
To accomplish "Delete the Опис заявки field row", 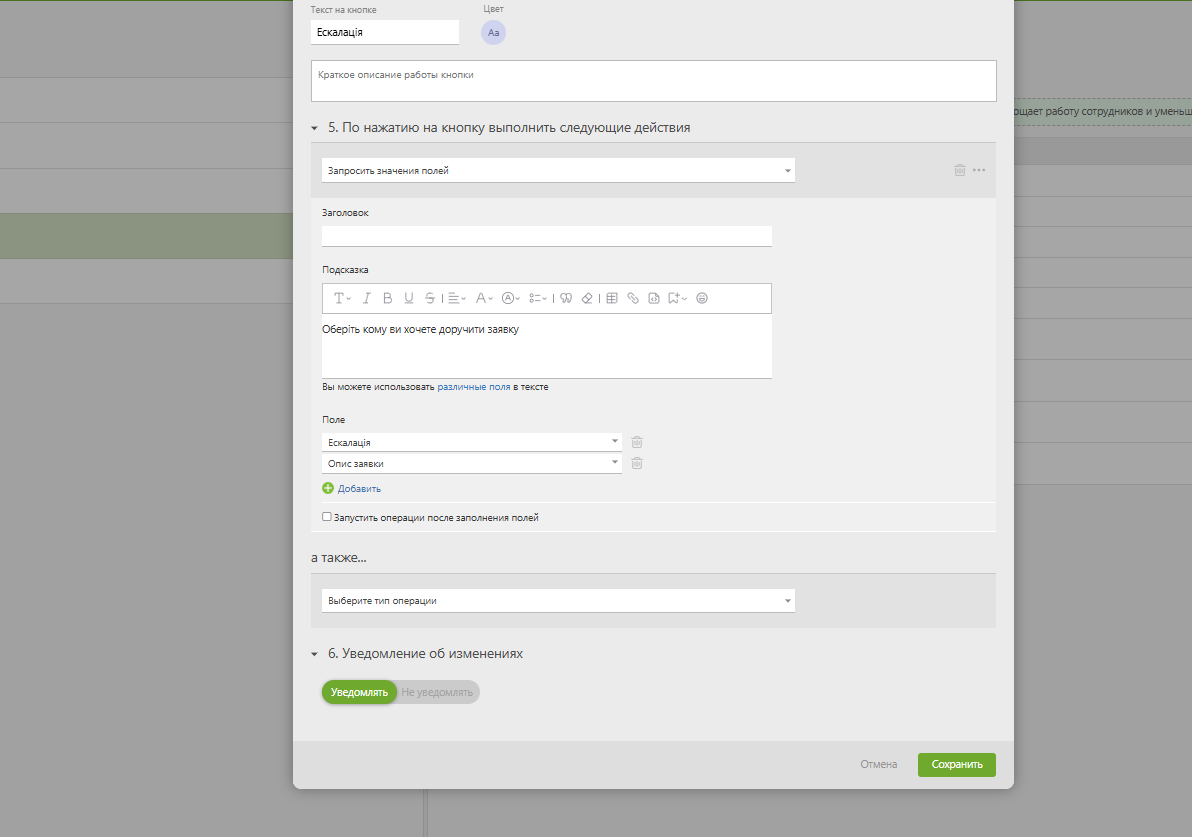I will pos(637,463).
